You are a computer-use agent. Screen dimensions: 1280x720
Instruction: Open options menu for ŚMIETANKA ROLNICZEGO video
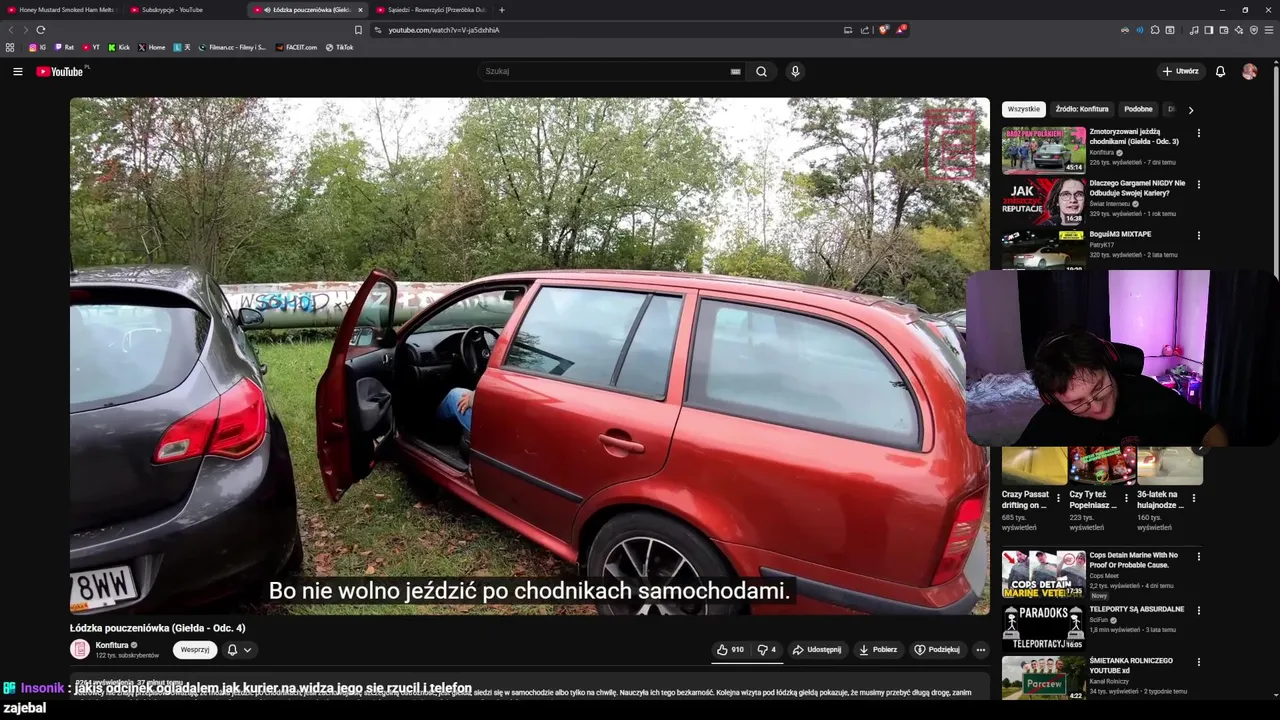[1199, 662]
